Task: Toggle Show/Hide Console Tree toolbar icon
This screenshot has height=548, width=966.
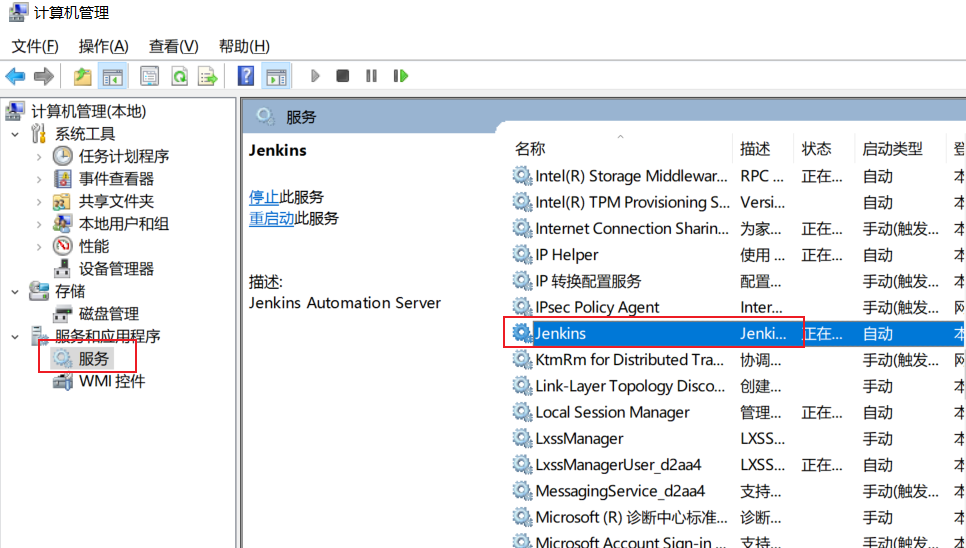Action: pyautogui.click(x=113, y=76)
